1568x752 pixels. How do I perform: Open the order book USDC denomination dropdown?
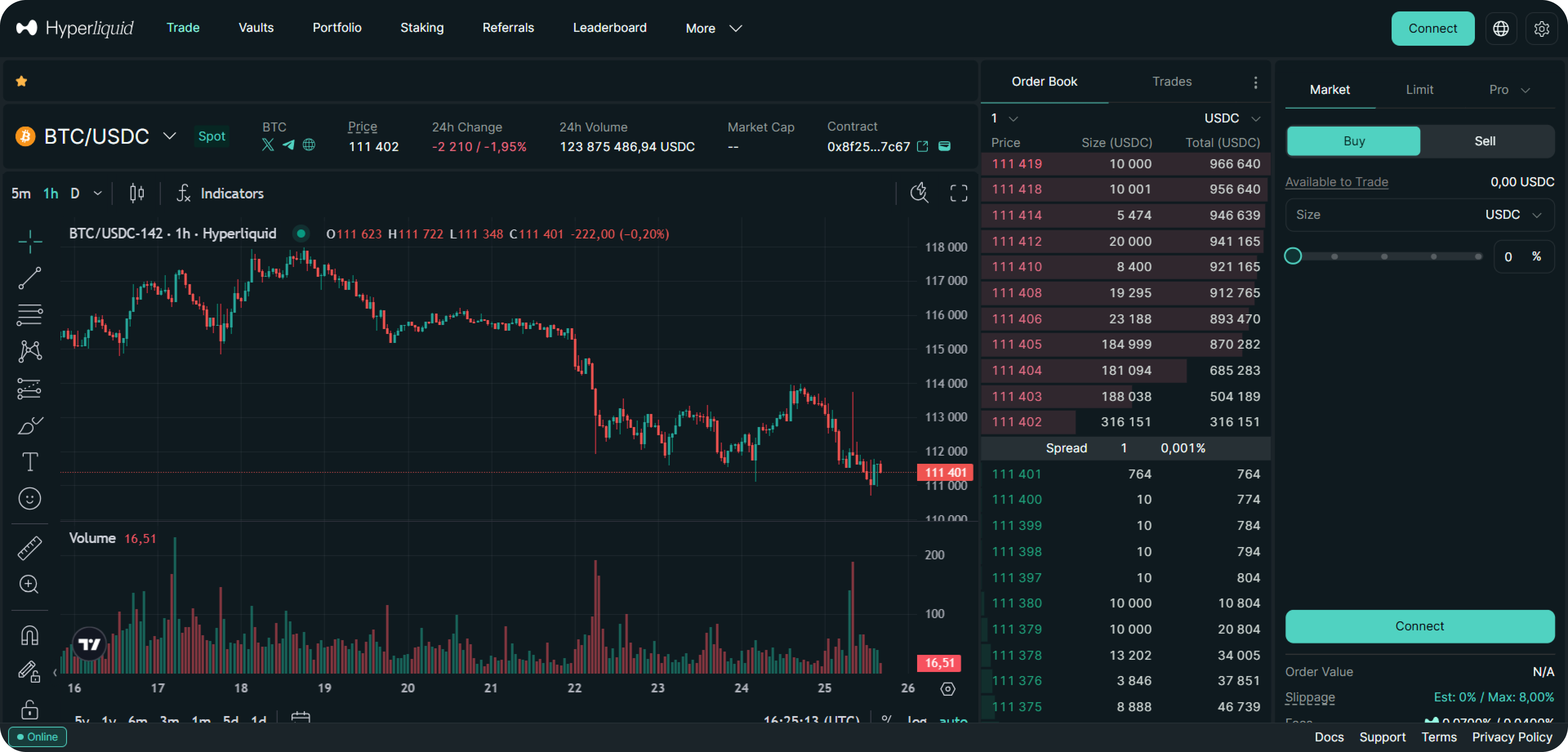[x=1232, y=118]
